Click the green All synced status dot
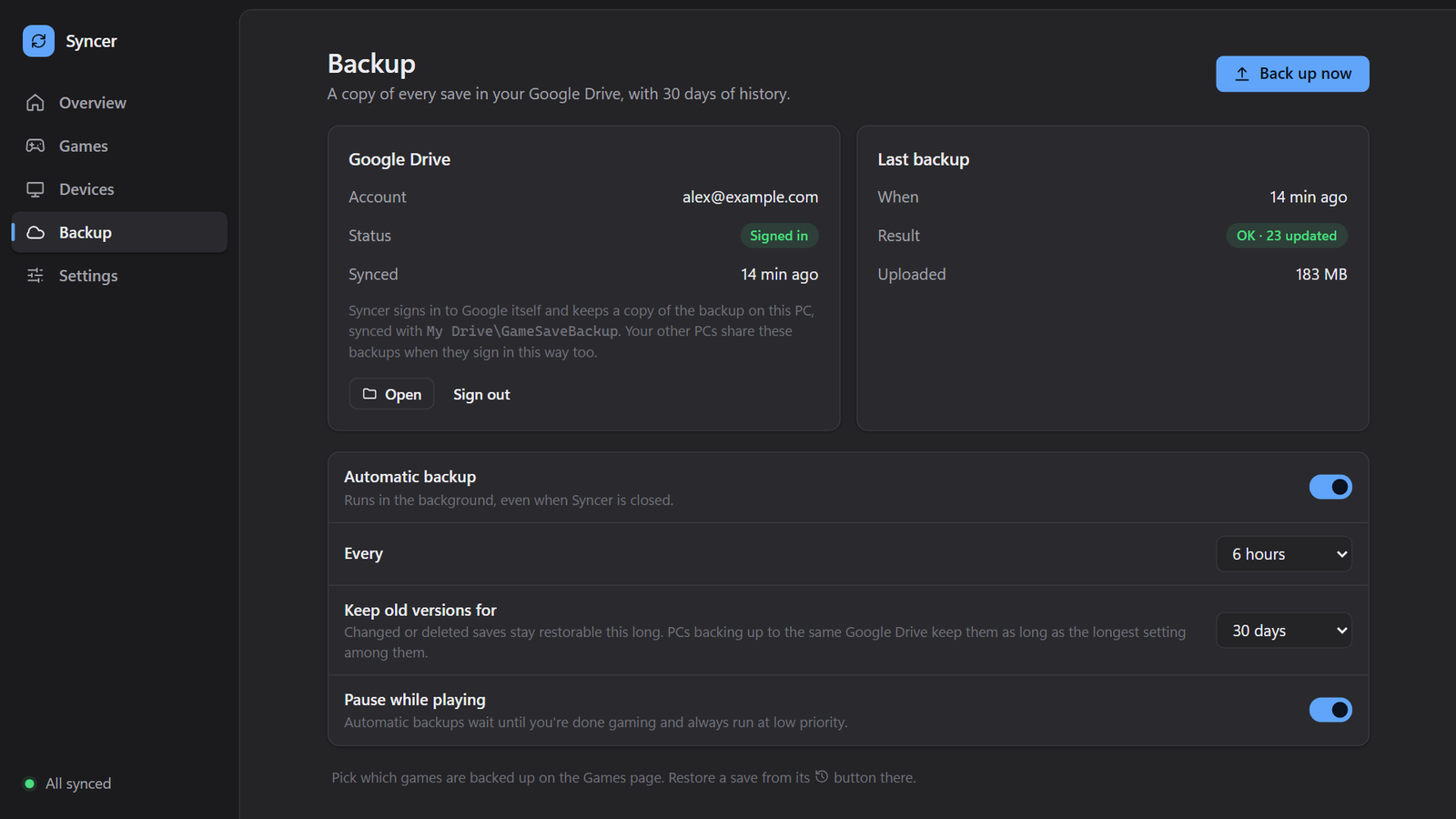This screenshot has height=819, width=1456. point(30,784)
